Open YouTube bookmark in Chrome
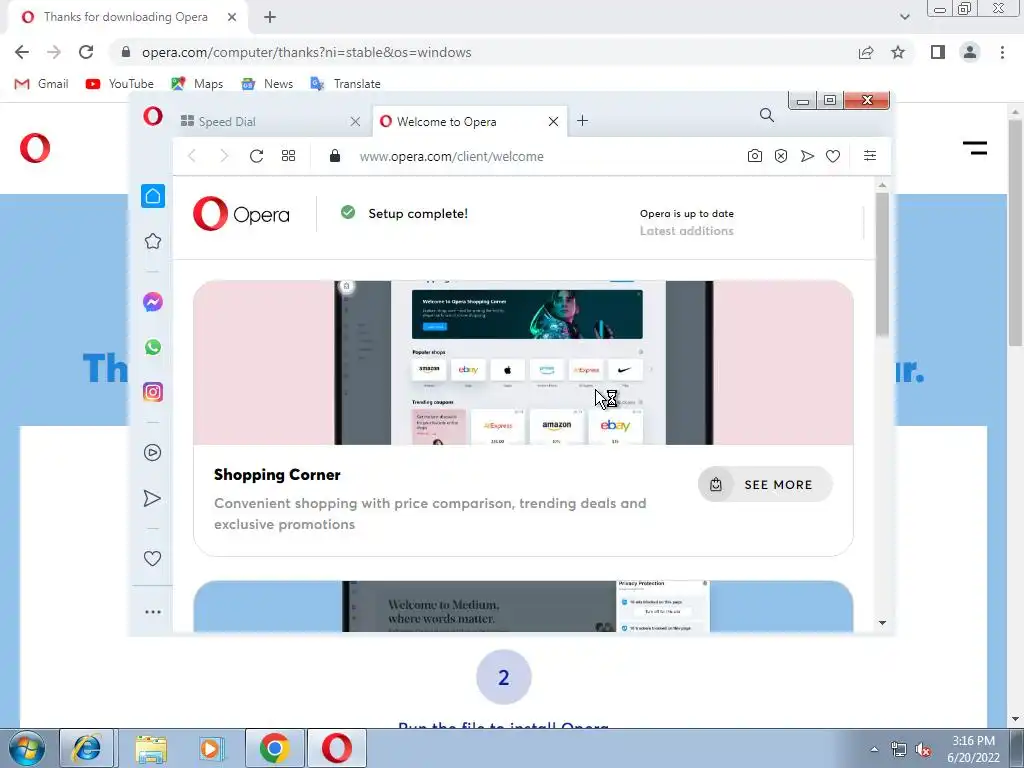Screen dimensions: 1024x768 click(x=120, y=84)
